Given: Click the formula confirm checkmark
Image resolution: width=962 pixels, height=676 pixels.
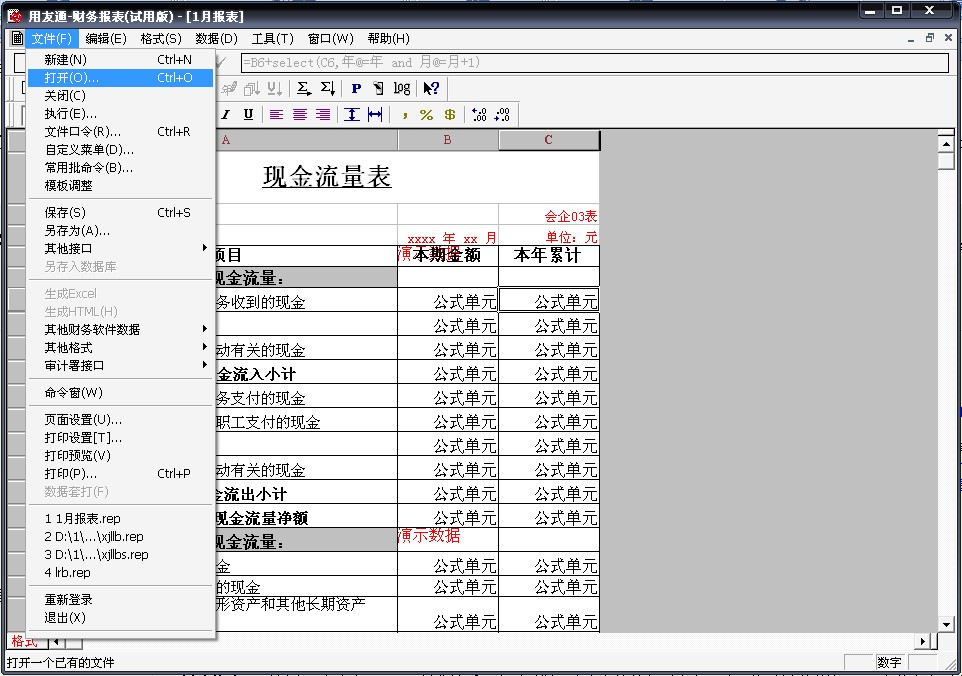Looking at the screenshot, I should point(222,62).
